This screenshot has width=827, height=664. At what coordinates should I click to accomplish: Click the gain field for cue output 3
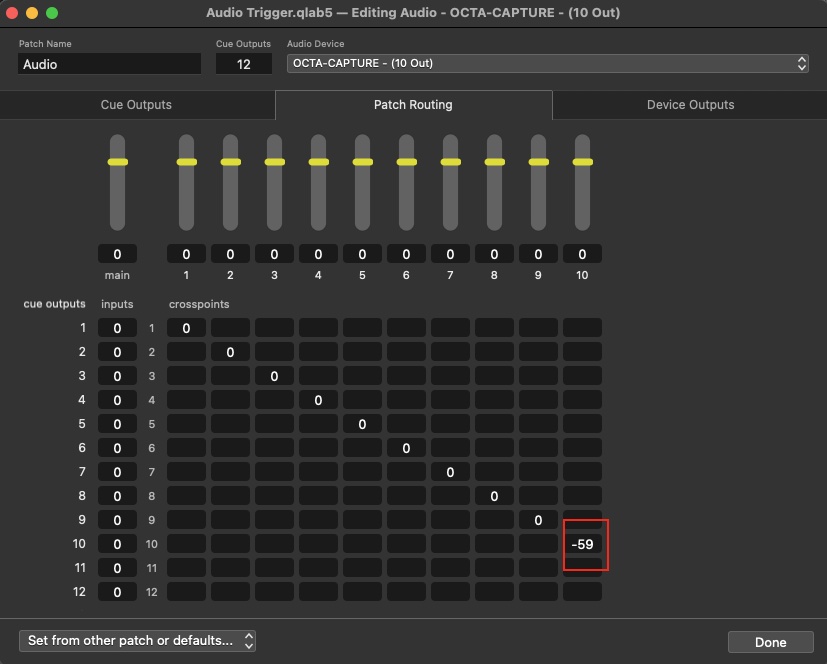(x=117, y=376)
